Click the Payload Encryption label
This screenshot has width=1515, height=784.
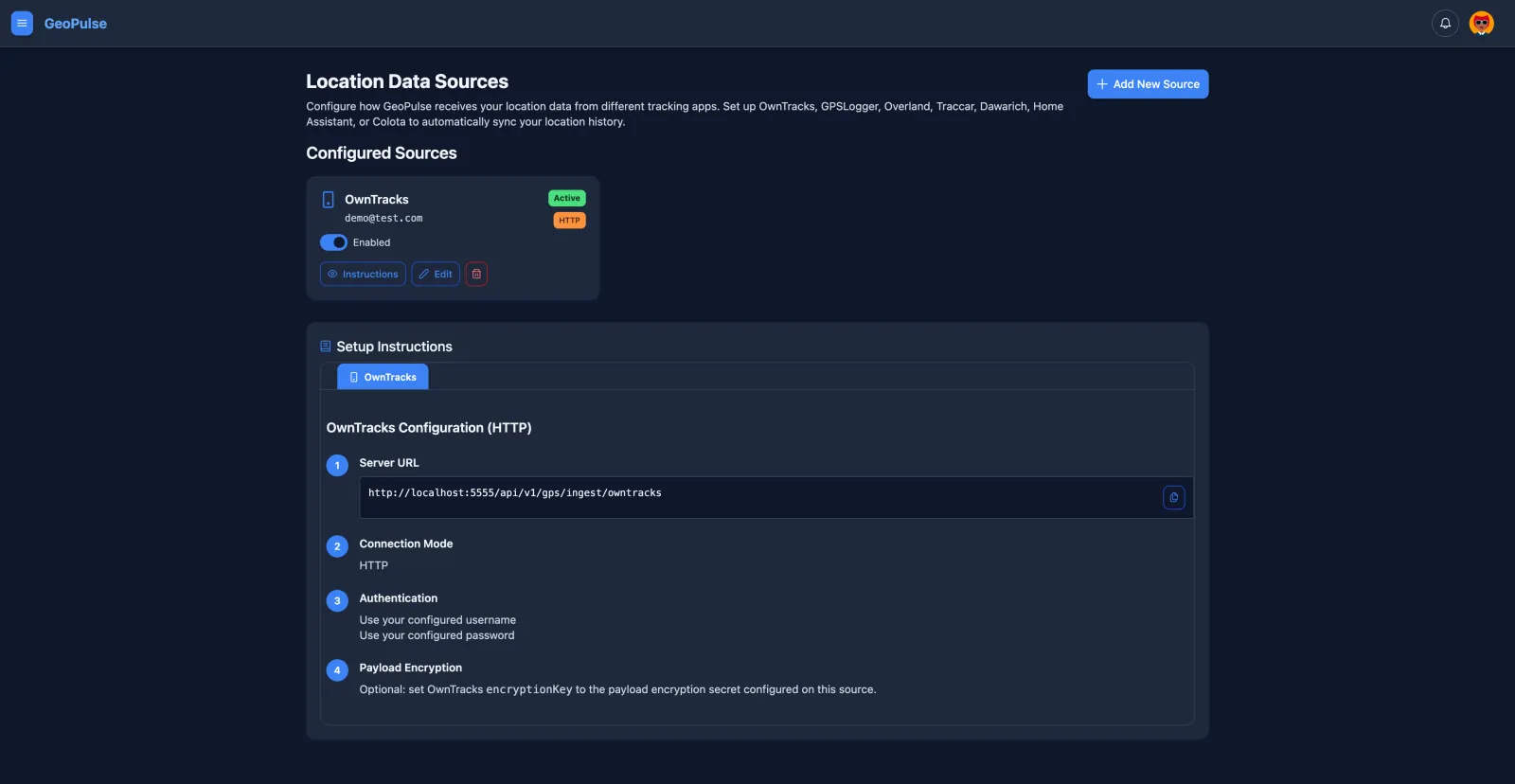(411, 668)
